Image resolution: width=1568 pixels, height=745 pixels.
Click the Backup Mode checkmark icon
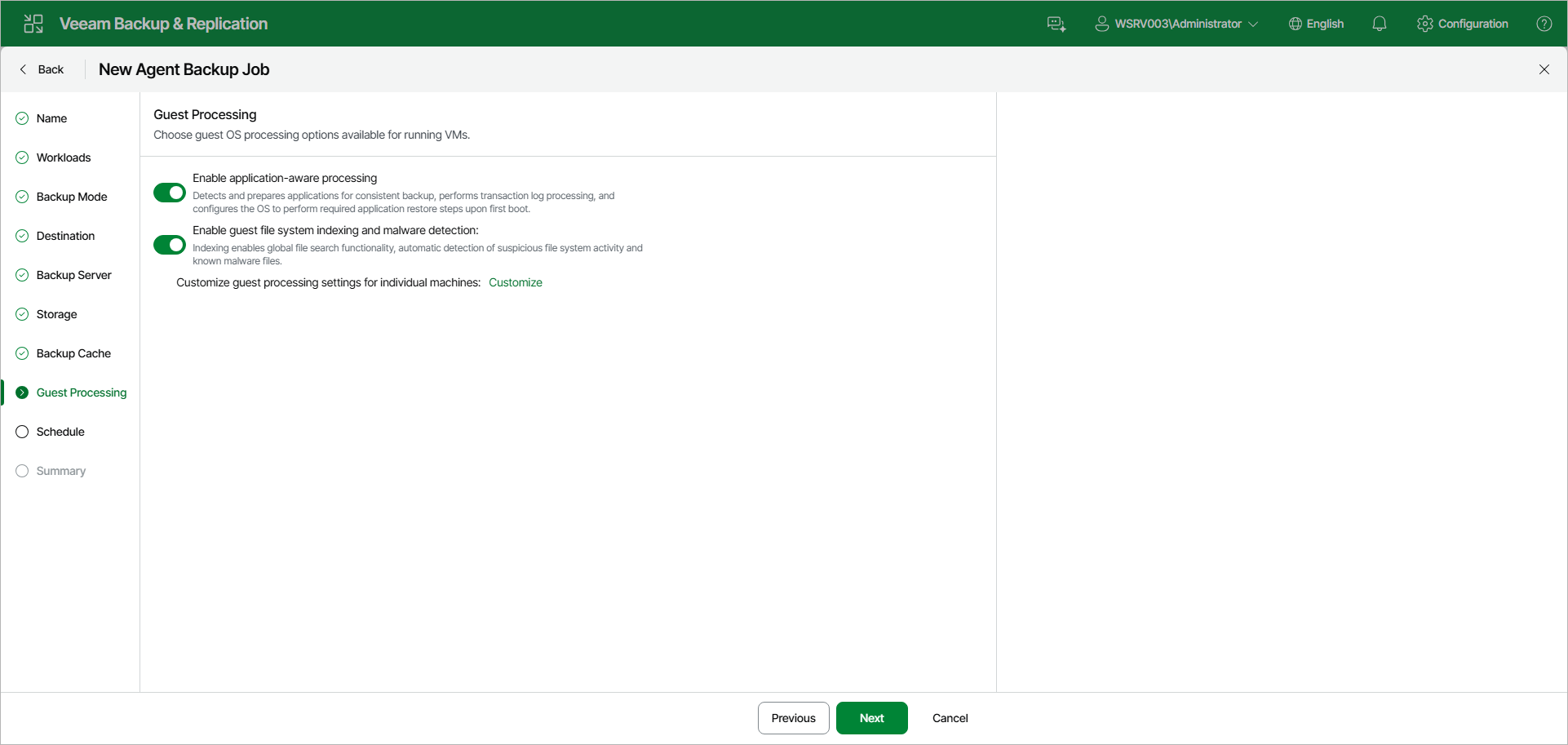[22, 197]
